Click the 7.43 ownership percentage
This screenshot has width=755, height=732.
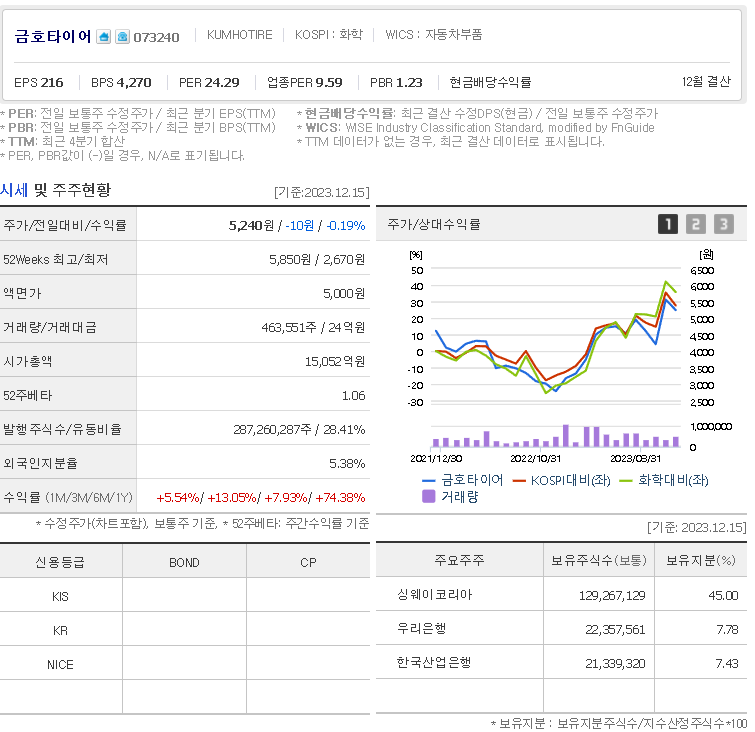click(x=727, y=664)
